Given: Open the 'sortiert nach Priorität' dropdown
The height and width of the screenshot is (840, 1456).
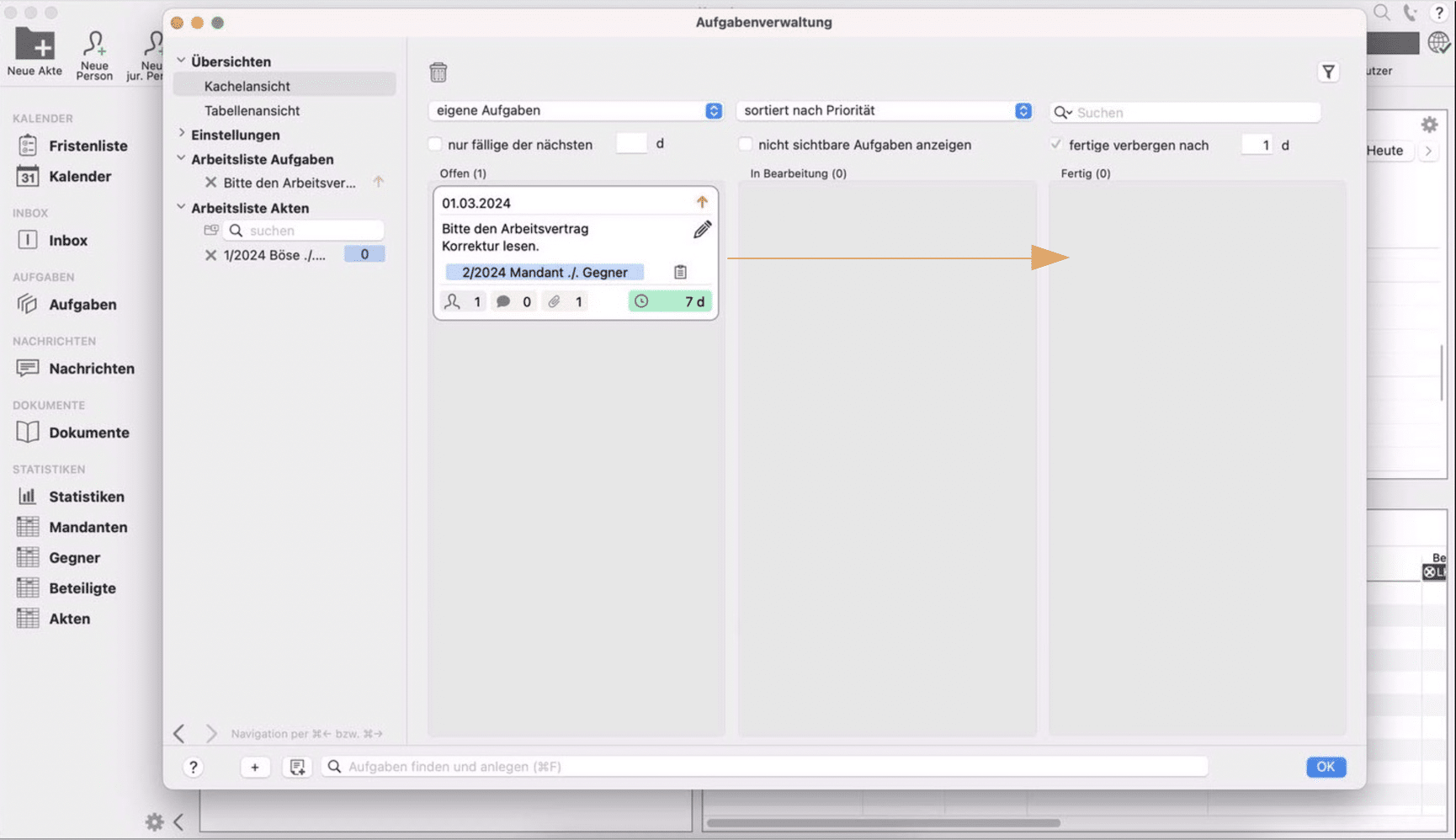Looking at the screenshot, I should [884, 110].
